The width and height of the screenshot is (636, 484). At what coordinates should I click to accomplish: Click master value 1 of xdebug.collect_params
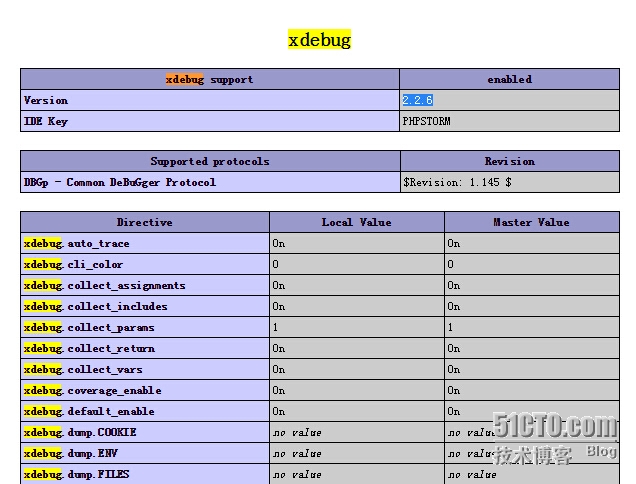450,327
